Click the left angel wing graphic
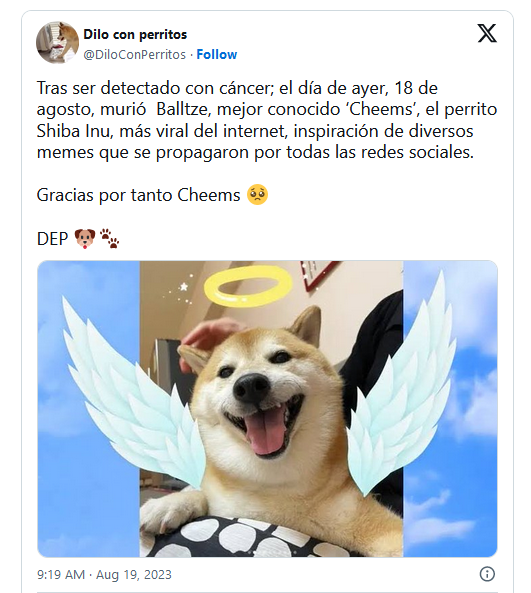Image resolution: width=531 pixels, height=593 pixels. (133, 393)
